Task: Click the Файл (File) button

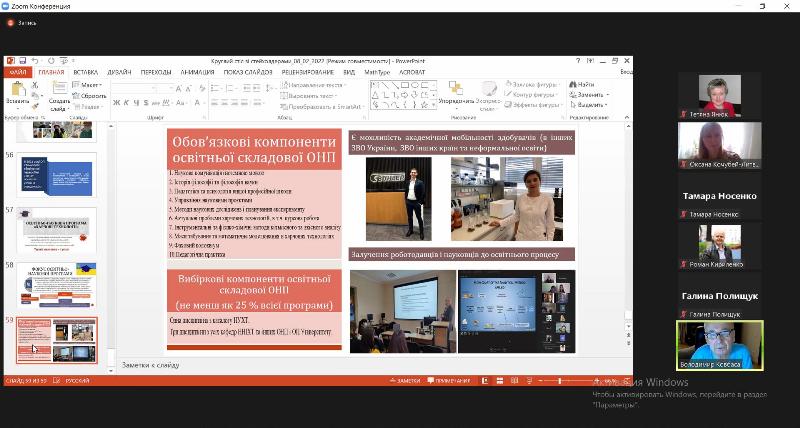Action: click(17, 72)
